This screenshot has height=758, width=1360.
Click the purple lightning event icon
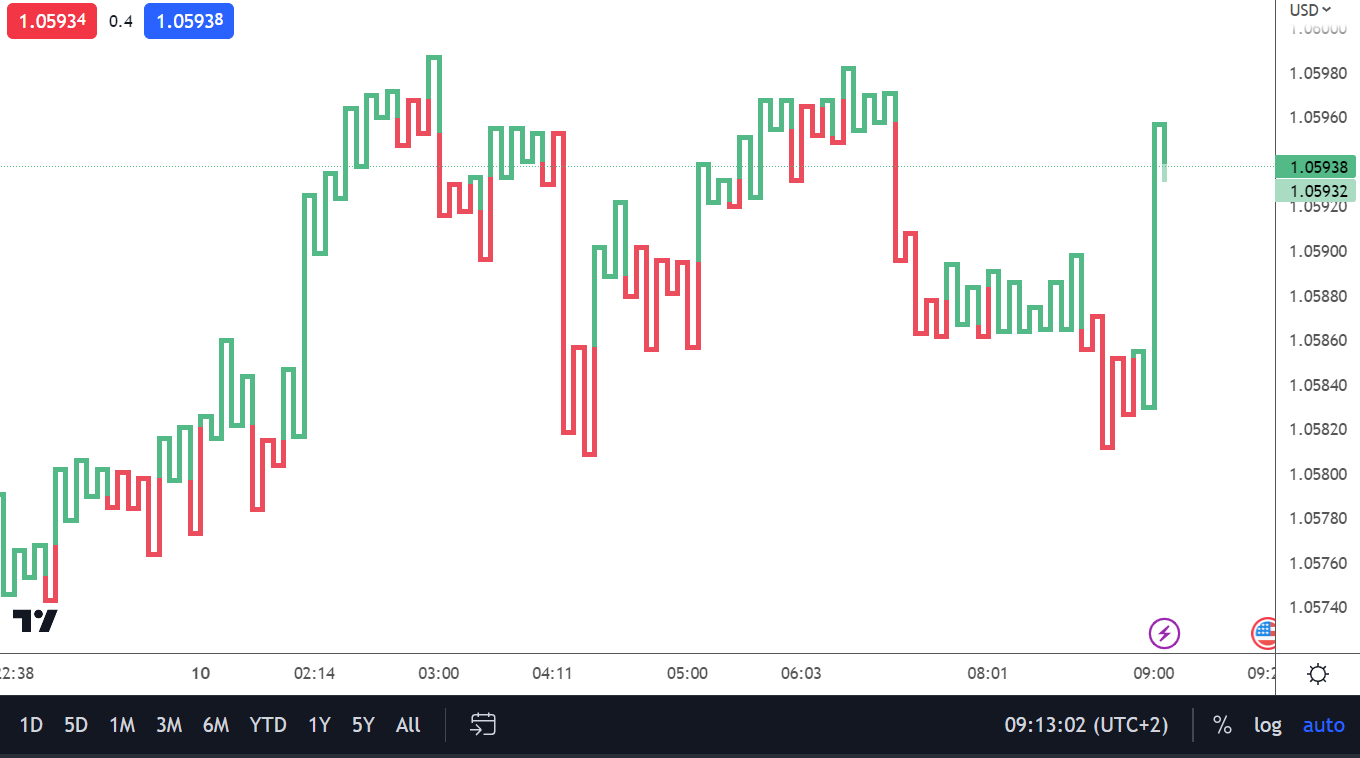click(1164, 632)
